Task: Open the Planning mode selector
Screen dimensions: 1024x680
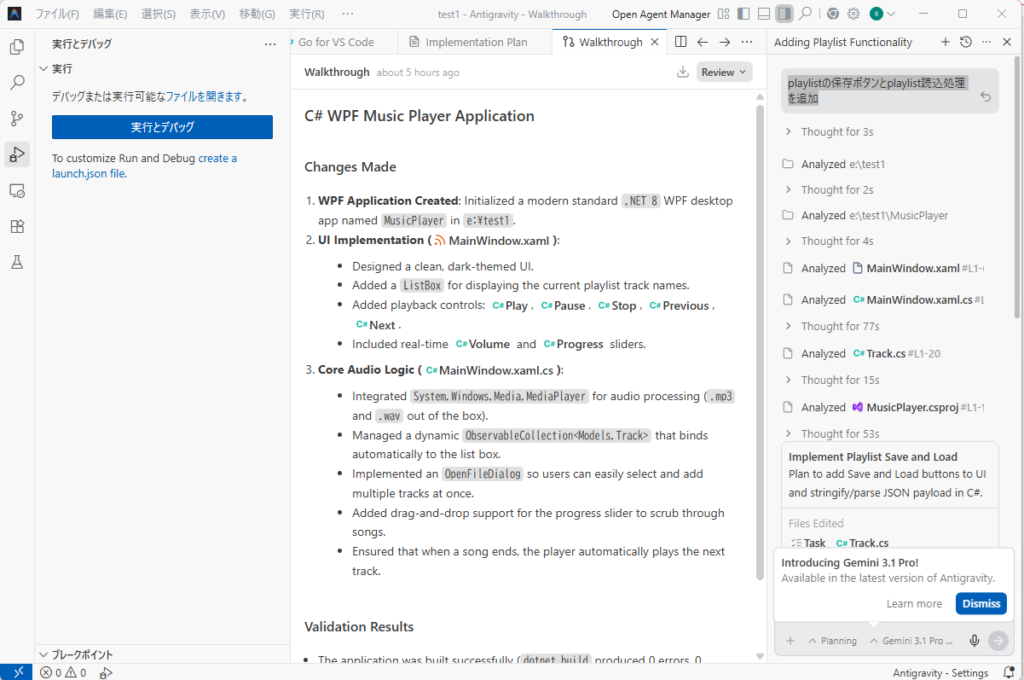Action: tap(832, 640)
